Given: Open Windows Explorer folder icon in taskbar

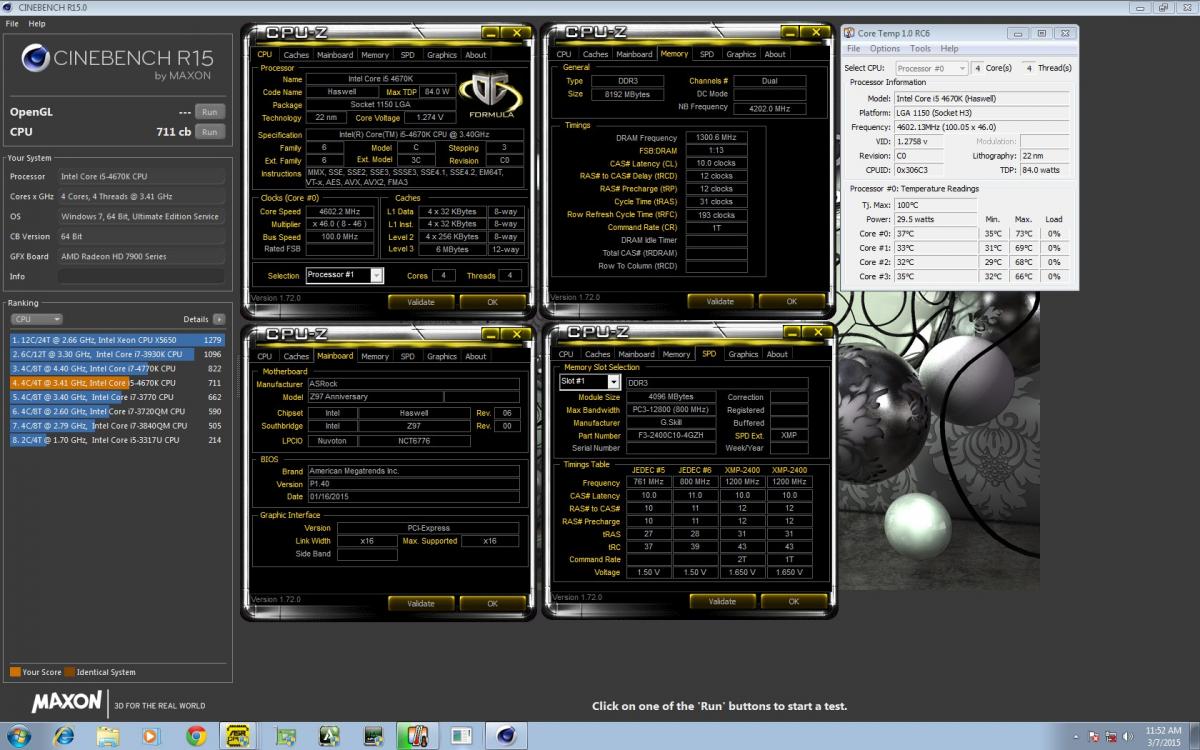Looking at the screenshot, I should pos(108,736).
